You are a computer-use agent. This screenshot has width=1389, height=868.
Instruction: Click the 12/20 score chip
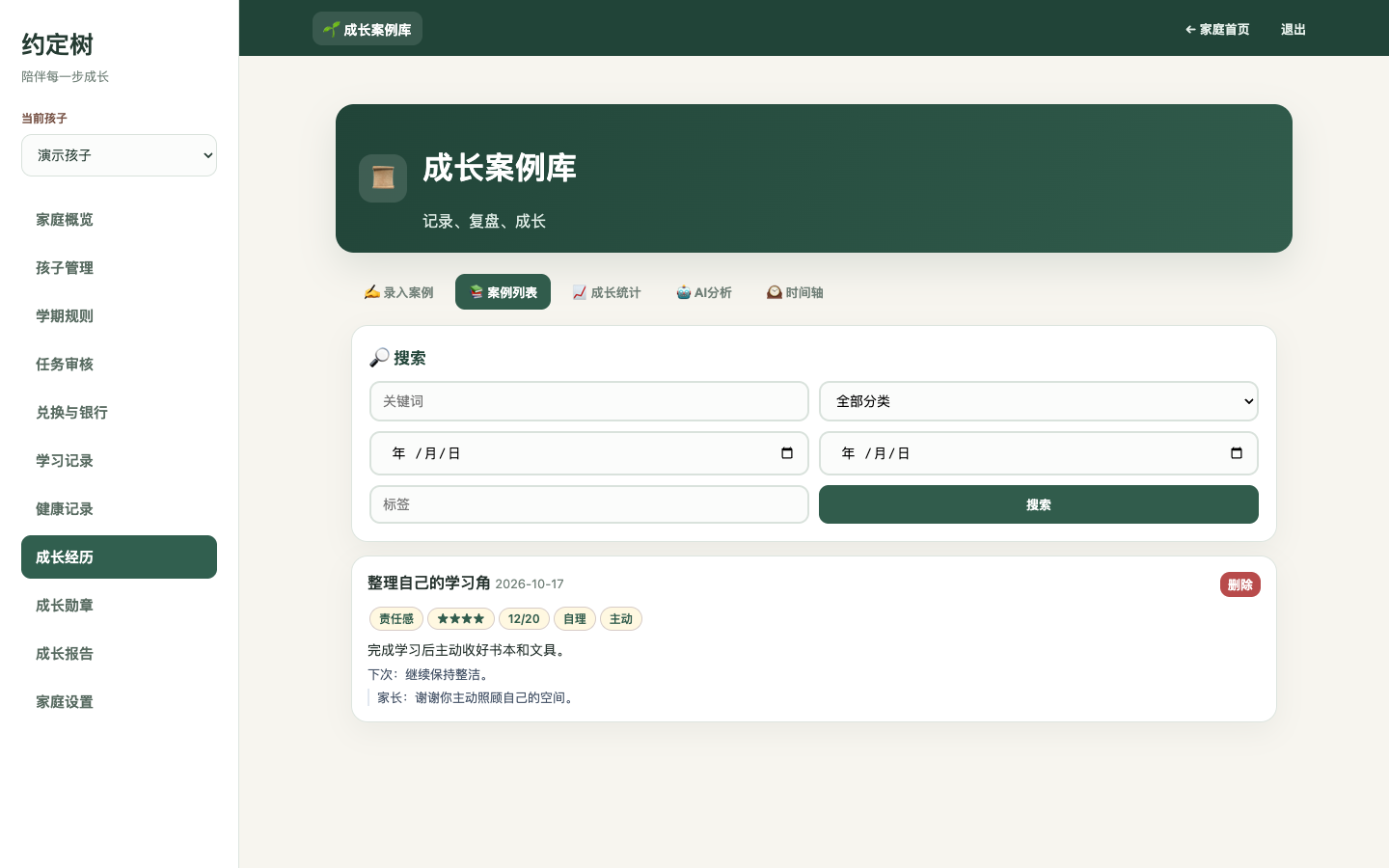click(524, 619)
